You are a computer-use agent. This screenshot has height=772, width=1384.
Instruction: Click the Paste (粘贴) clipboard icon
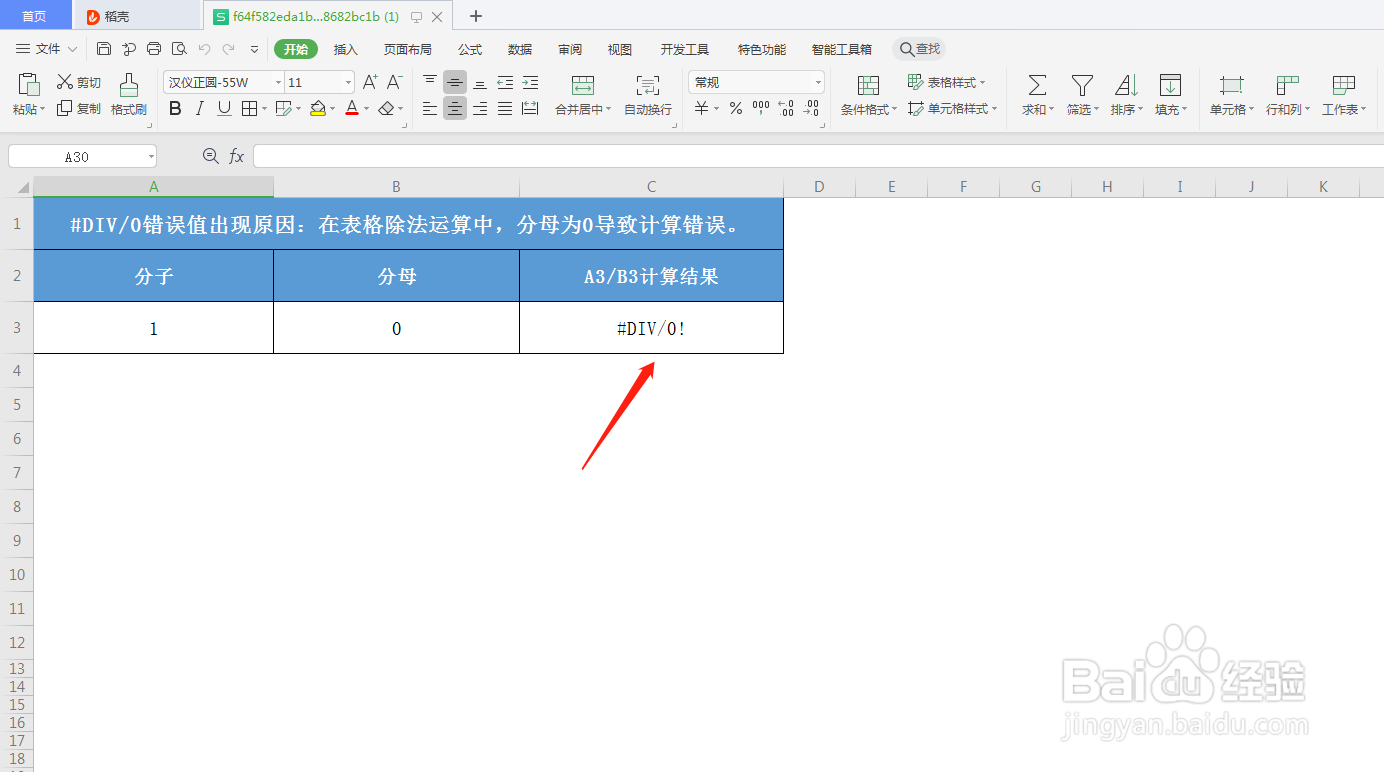tap(29, 84)
